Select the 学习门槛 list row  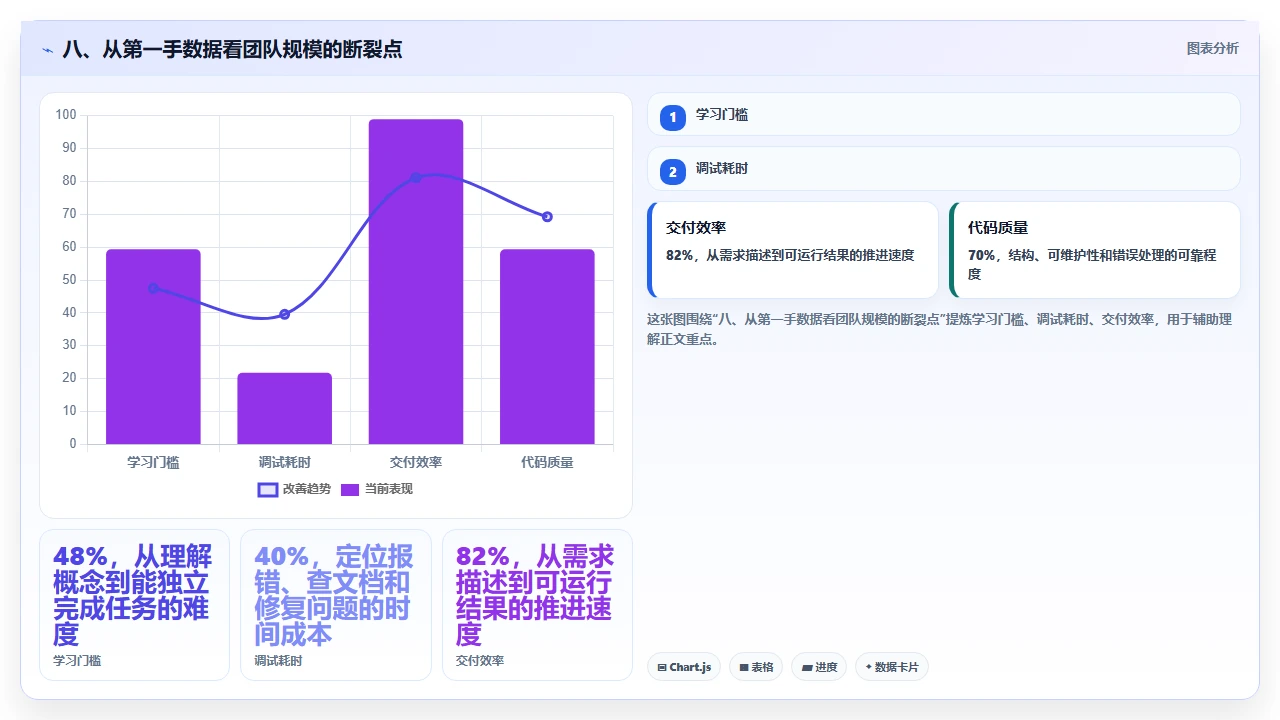(944, 114)
